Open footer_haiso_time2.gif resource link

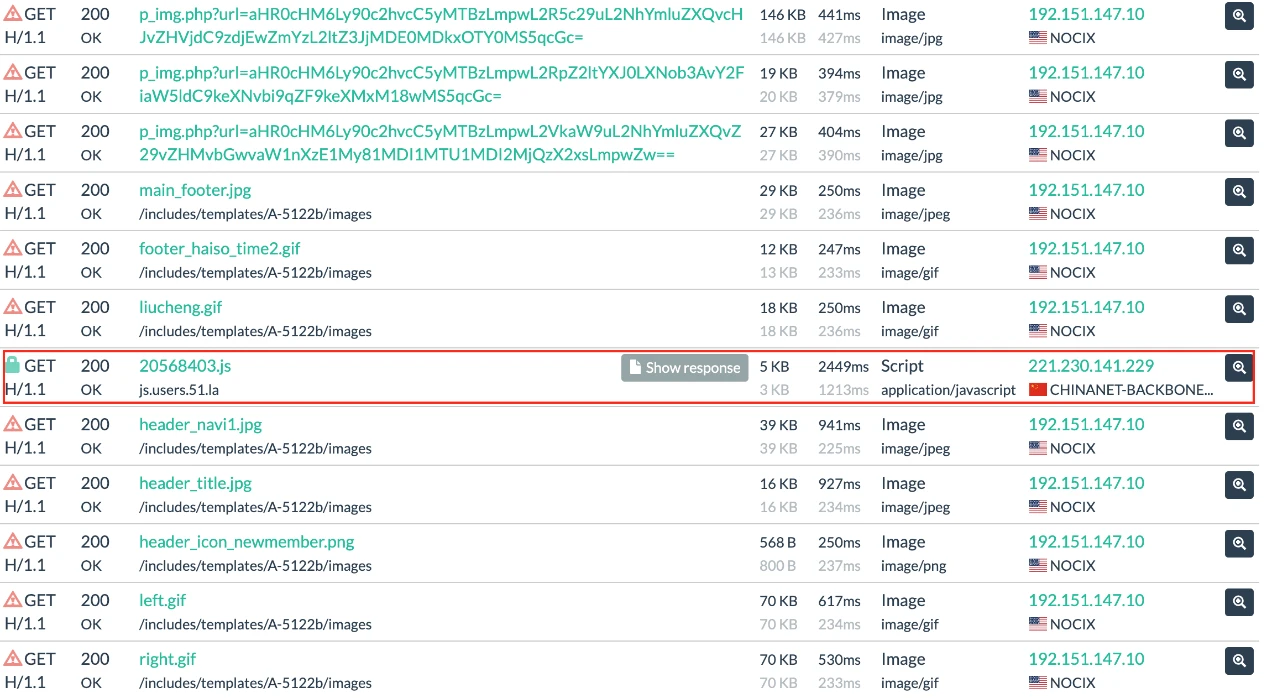[x=219, y=249]
